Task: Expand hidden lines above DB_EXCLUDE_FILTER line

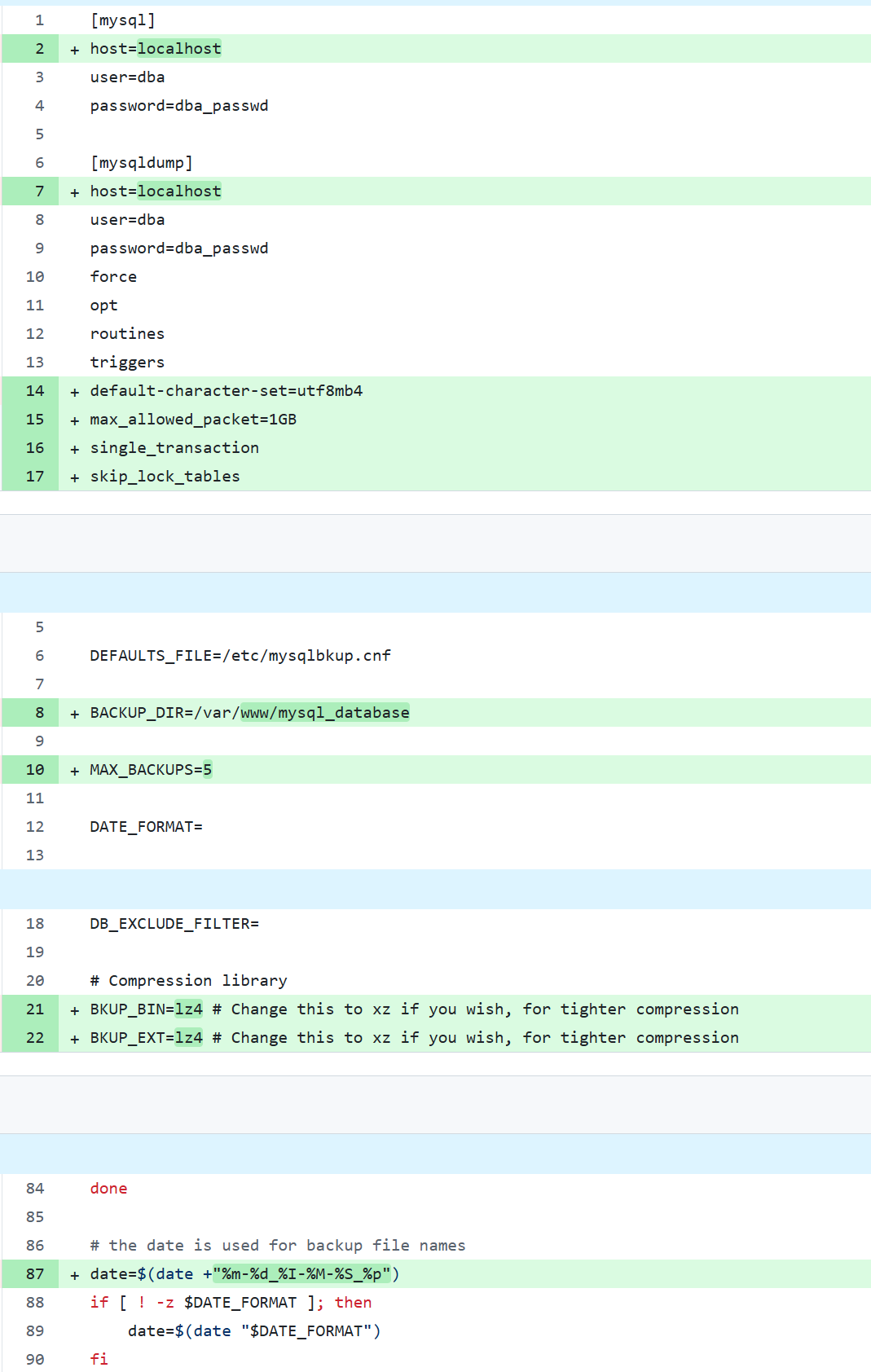Action: pyautogui.click(x=435, y=889)
